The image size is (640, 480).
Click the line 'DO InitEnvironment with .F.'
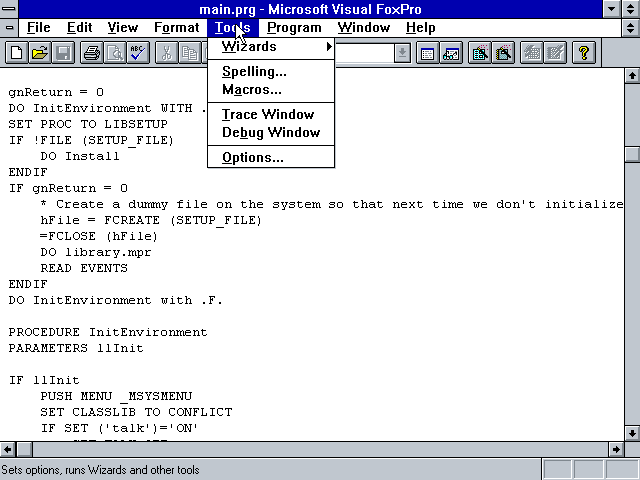pos(116,300)
